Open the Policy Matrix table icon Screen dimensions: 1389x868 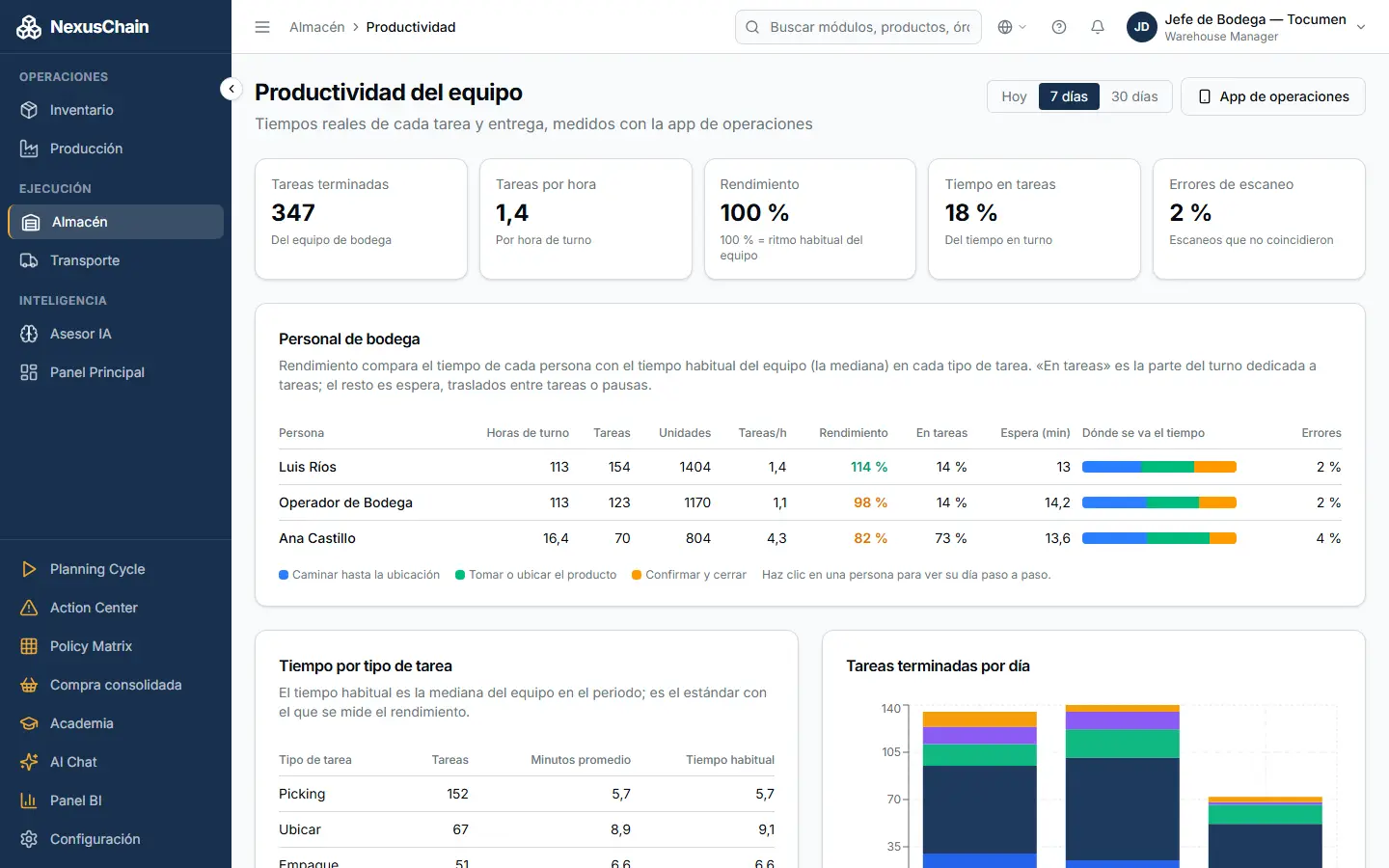[x=29, y=646]
